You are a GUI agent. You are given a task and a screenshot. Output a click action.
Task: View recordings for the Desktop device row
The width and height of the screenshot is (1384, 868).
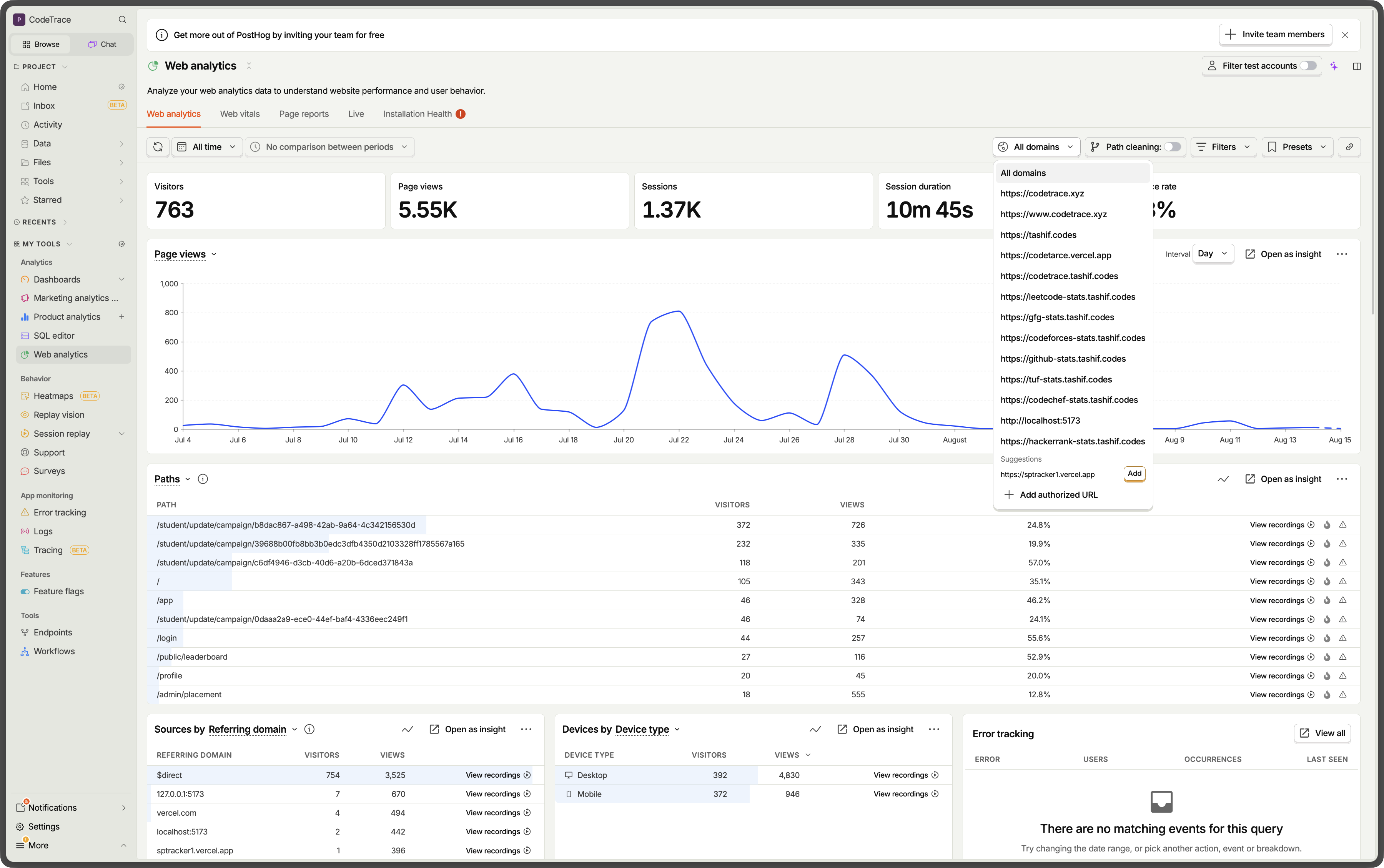(906, 775)
